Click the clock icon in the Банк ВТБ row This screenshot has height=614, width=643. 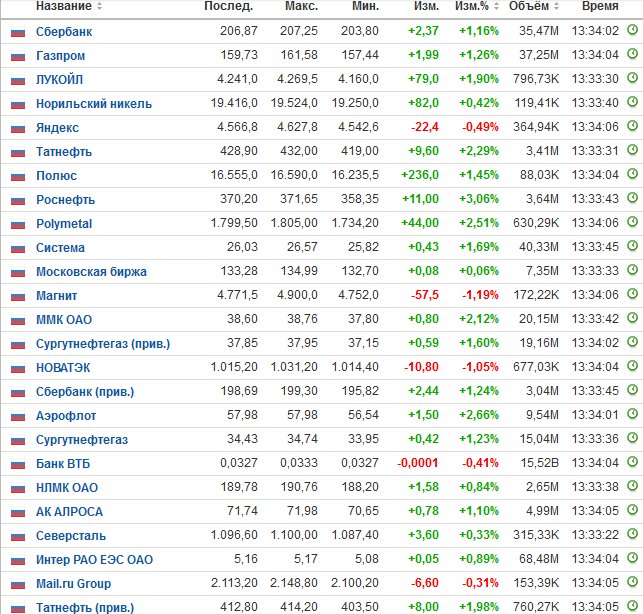(x=633, y=462)
